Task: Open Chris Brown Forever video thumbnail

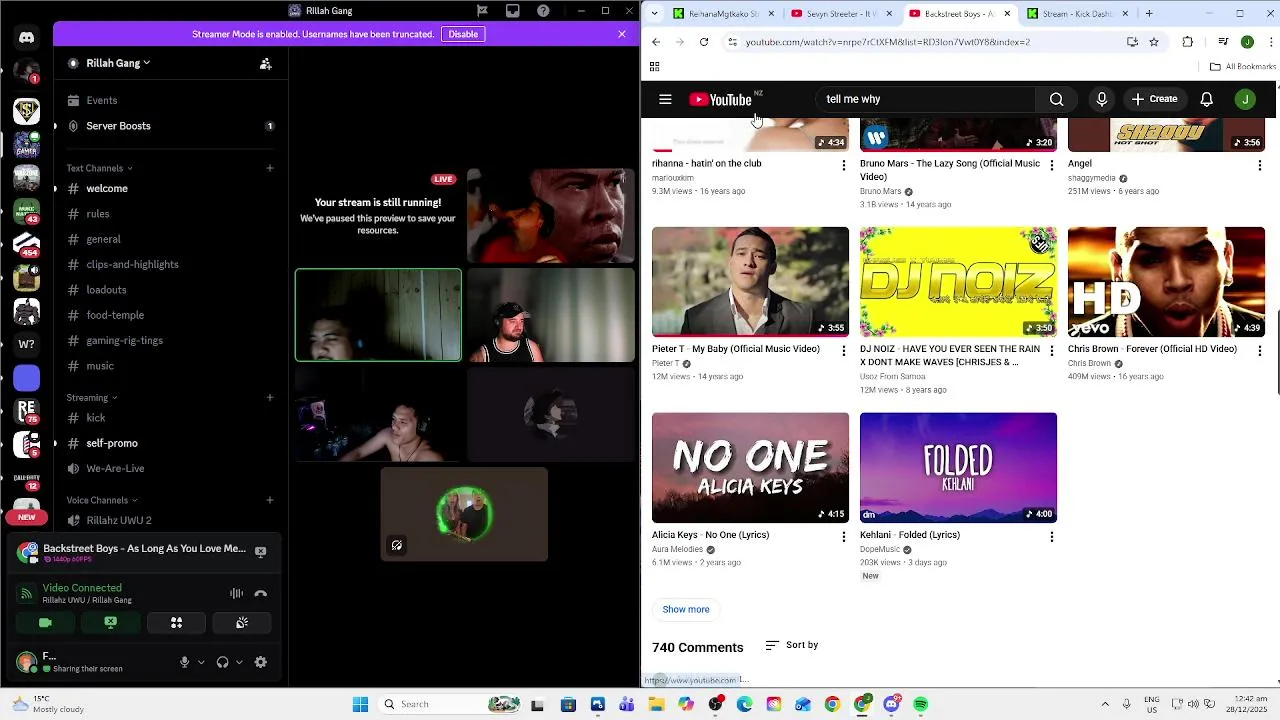Action: tap(1166, 282)
